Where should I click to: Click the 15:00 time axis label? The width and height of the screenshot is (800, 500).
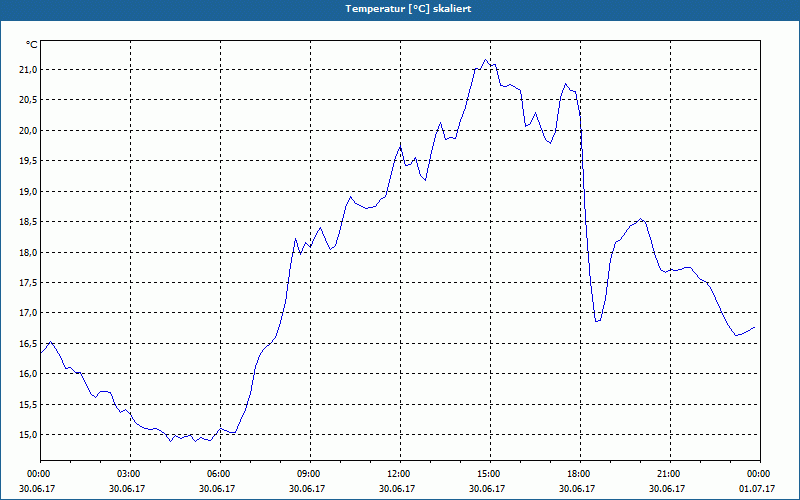490,474
